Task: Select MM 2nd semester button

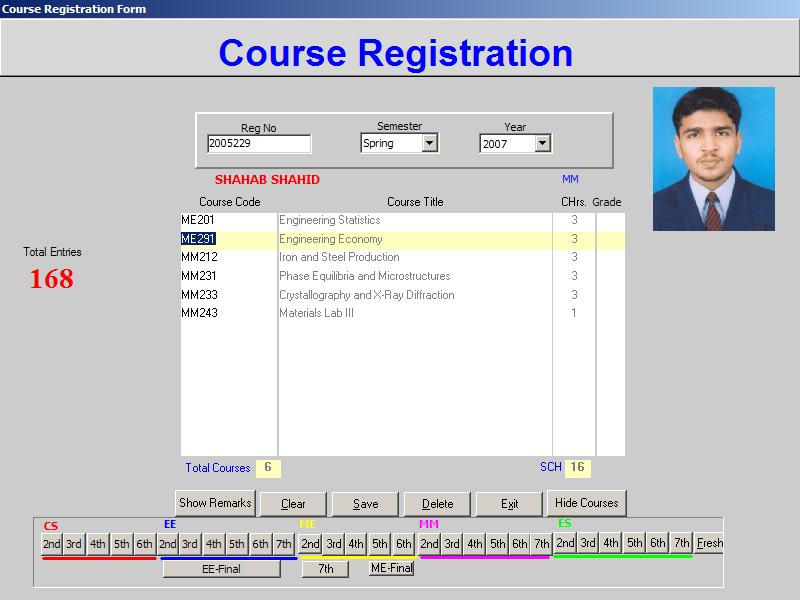Action: click(429, 544)
